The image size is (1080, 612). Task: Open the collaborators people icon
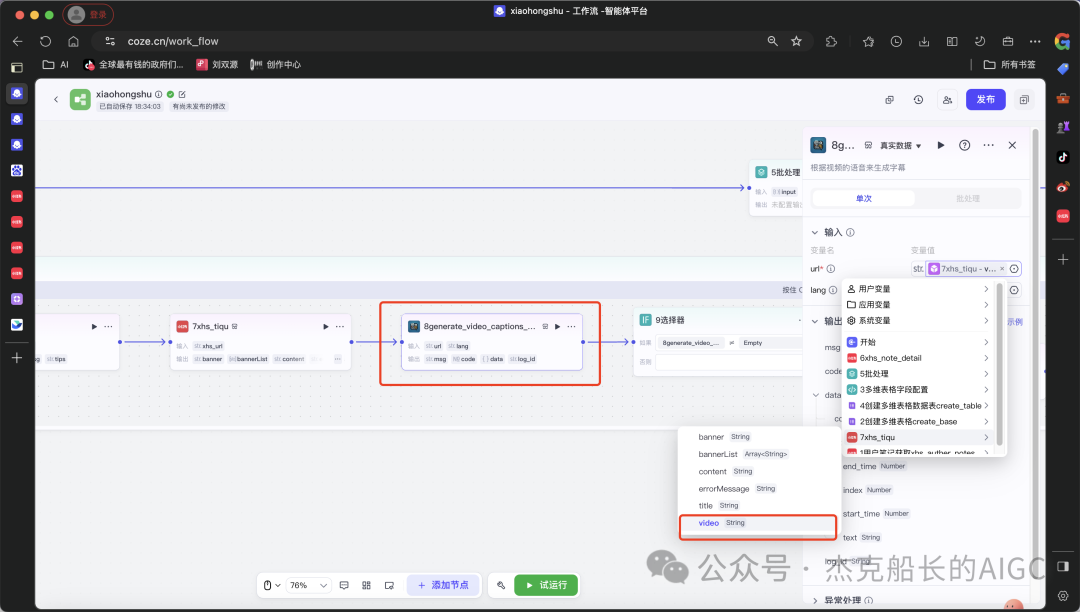(x=947, y=100)
